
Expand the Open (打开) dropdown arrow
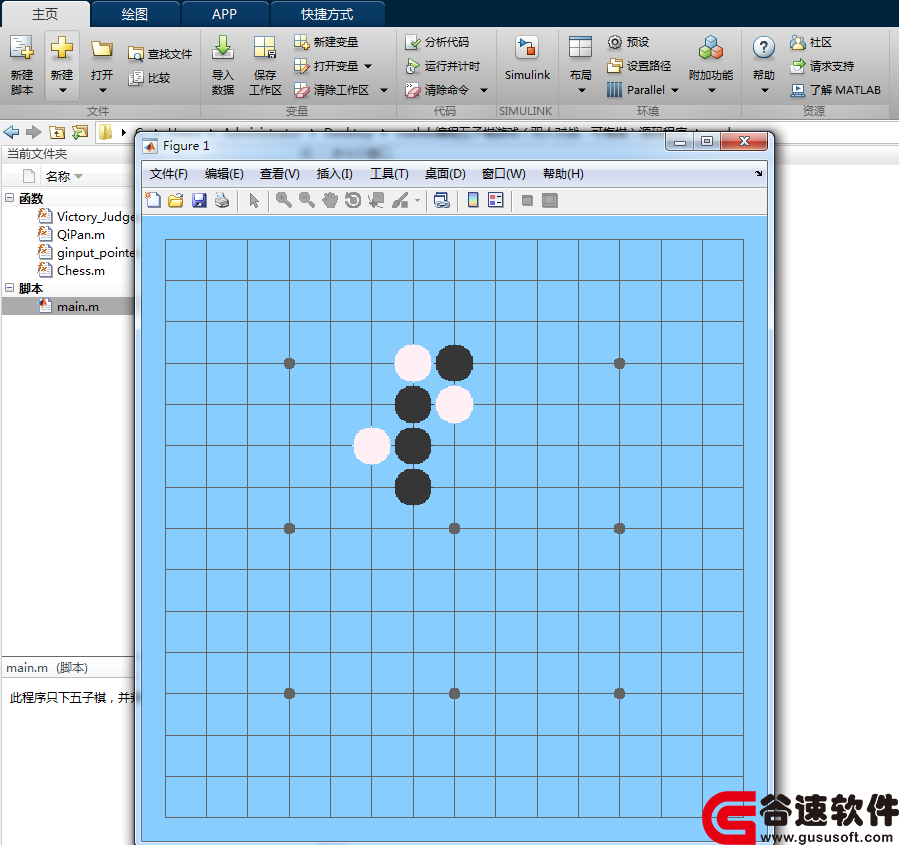tap(102, 91)
